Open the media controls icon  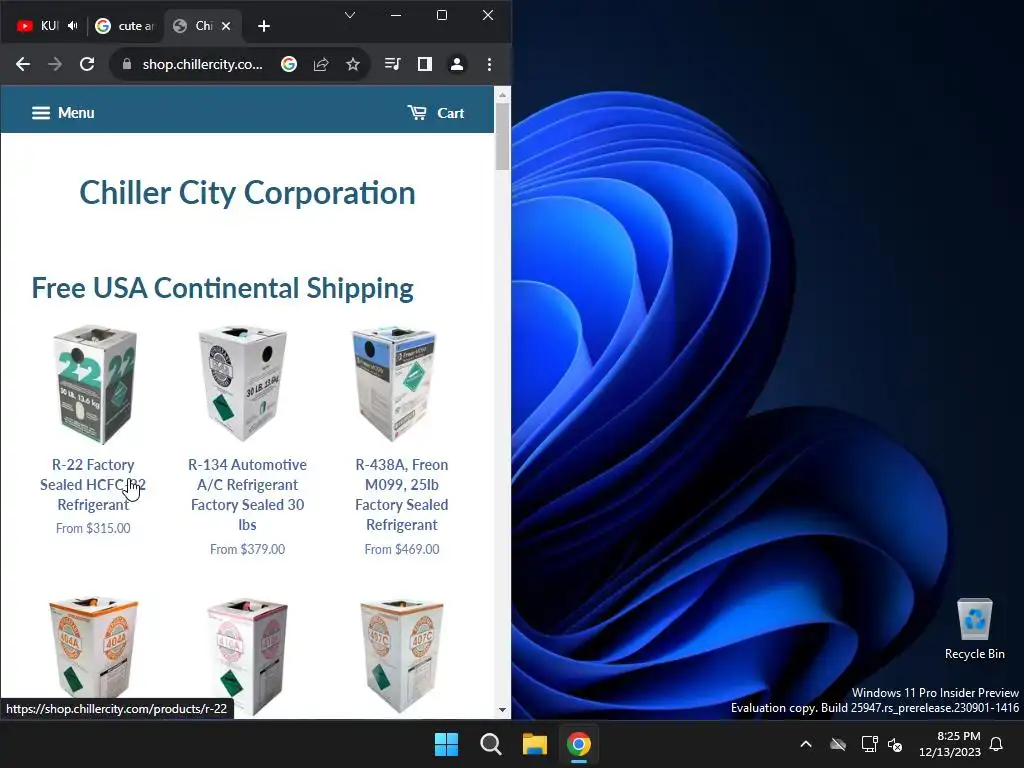point(392,64)
